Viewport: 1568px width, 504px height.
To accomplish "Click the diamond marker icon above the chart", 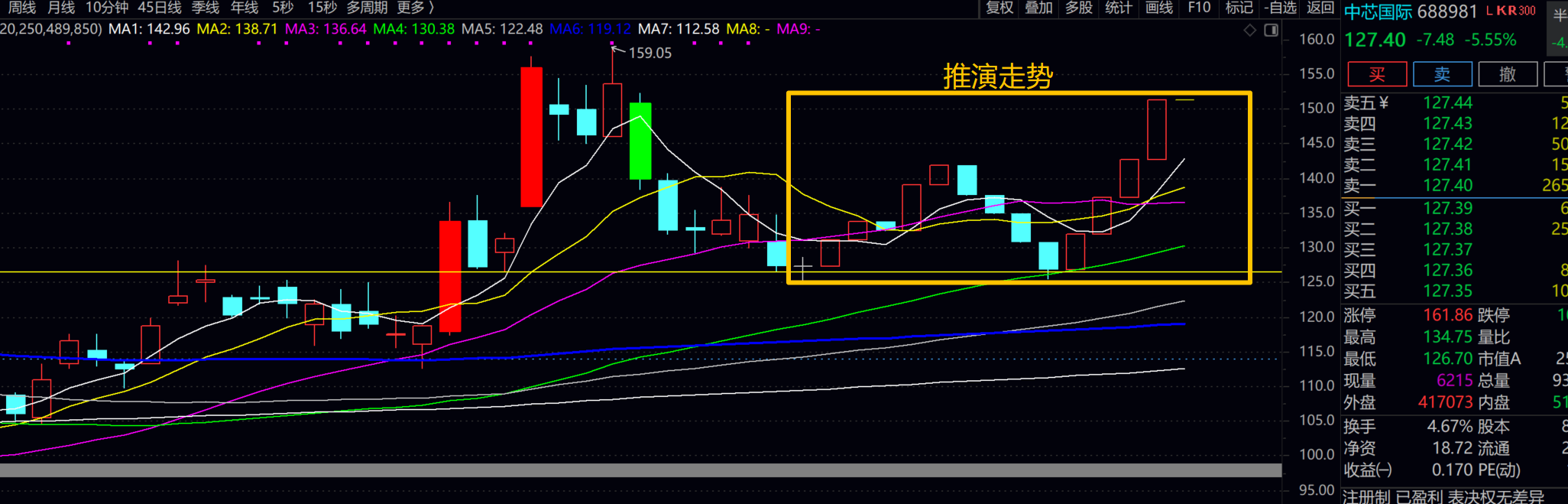I will pyautogui.click(x=1250, y=30).
